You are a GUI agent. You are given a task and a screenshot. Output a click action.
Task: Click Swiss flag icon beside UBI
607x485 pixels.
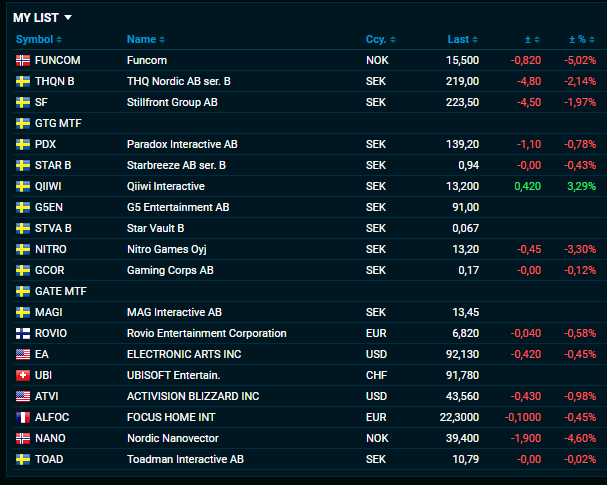(23, 375)
